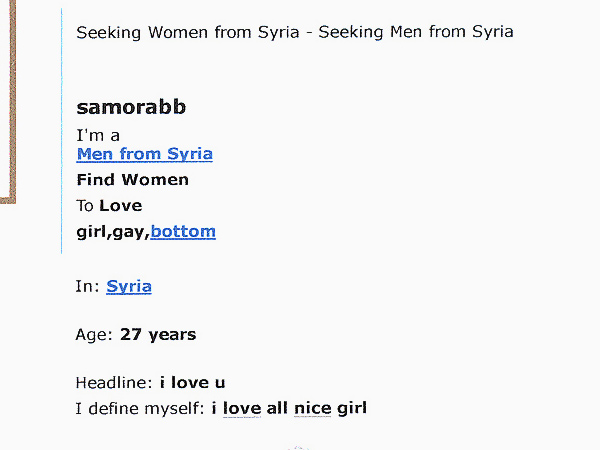This screenshot has height=450, width=600.
Task: Click the "I'm a" label
Action: [98, 135]
